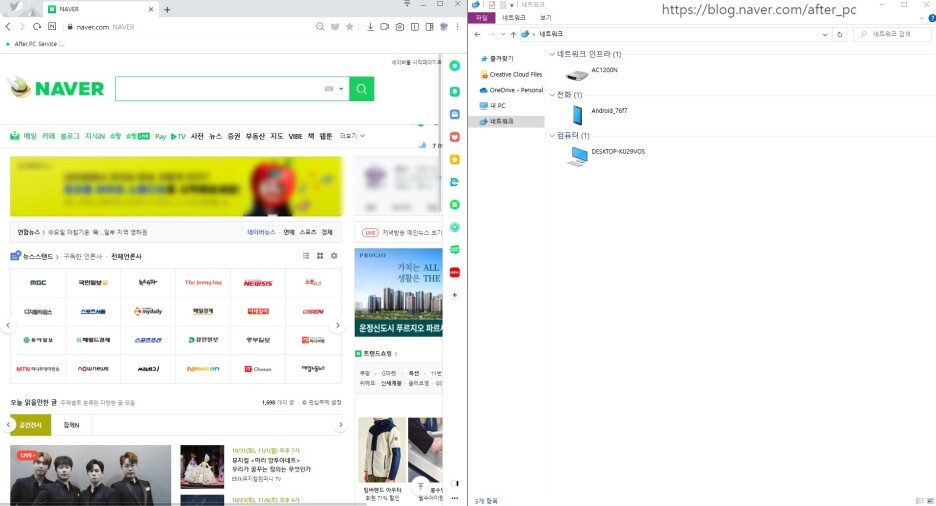The height and width of the screenshot is (506, 936).
Task: Open the 파일 tab in Explorer
Action: click(482, 18)
